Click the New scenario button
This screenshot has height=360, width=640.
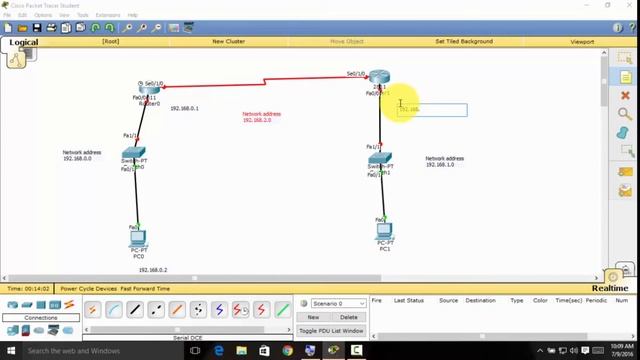(x=313, y=317)
